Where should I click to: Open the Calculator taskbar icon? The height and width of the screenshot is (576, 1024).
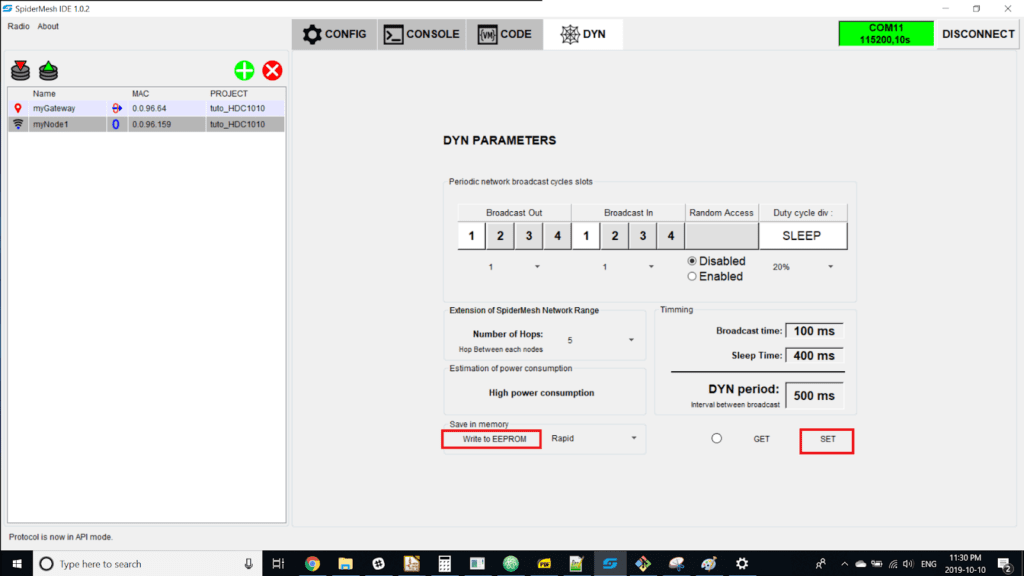445,564
